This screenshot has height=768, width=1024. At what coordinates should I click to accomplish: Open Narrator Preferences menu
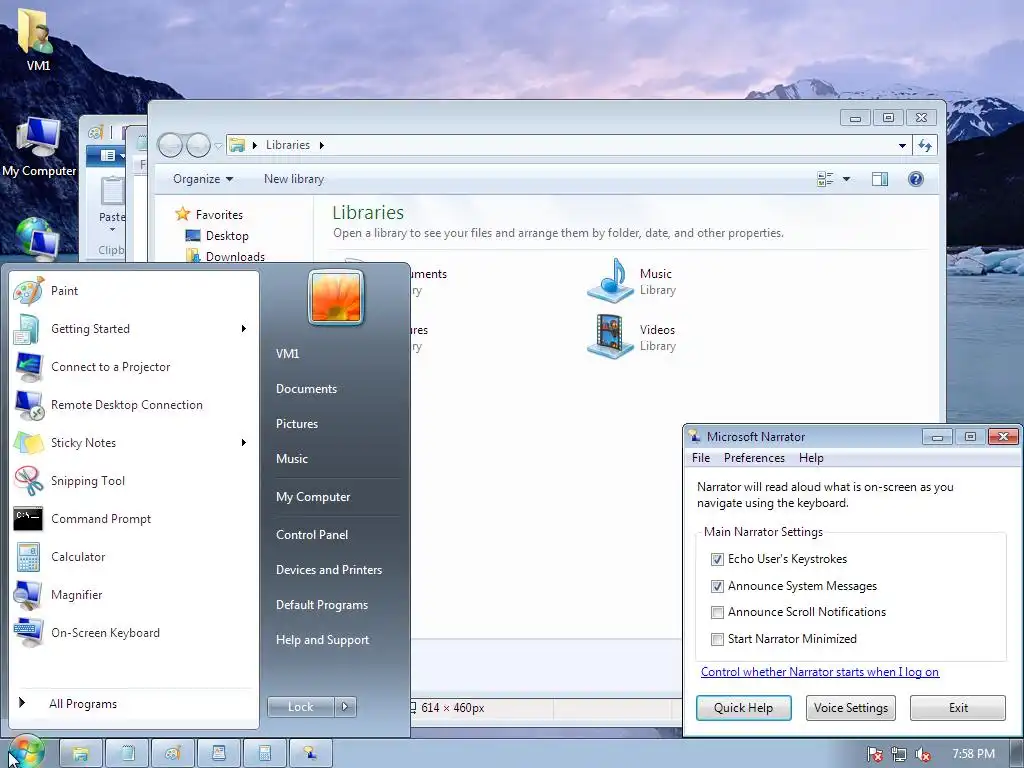click(754, 458)
